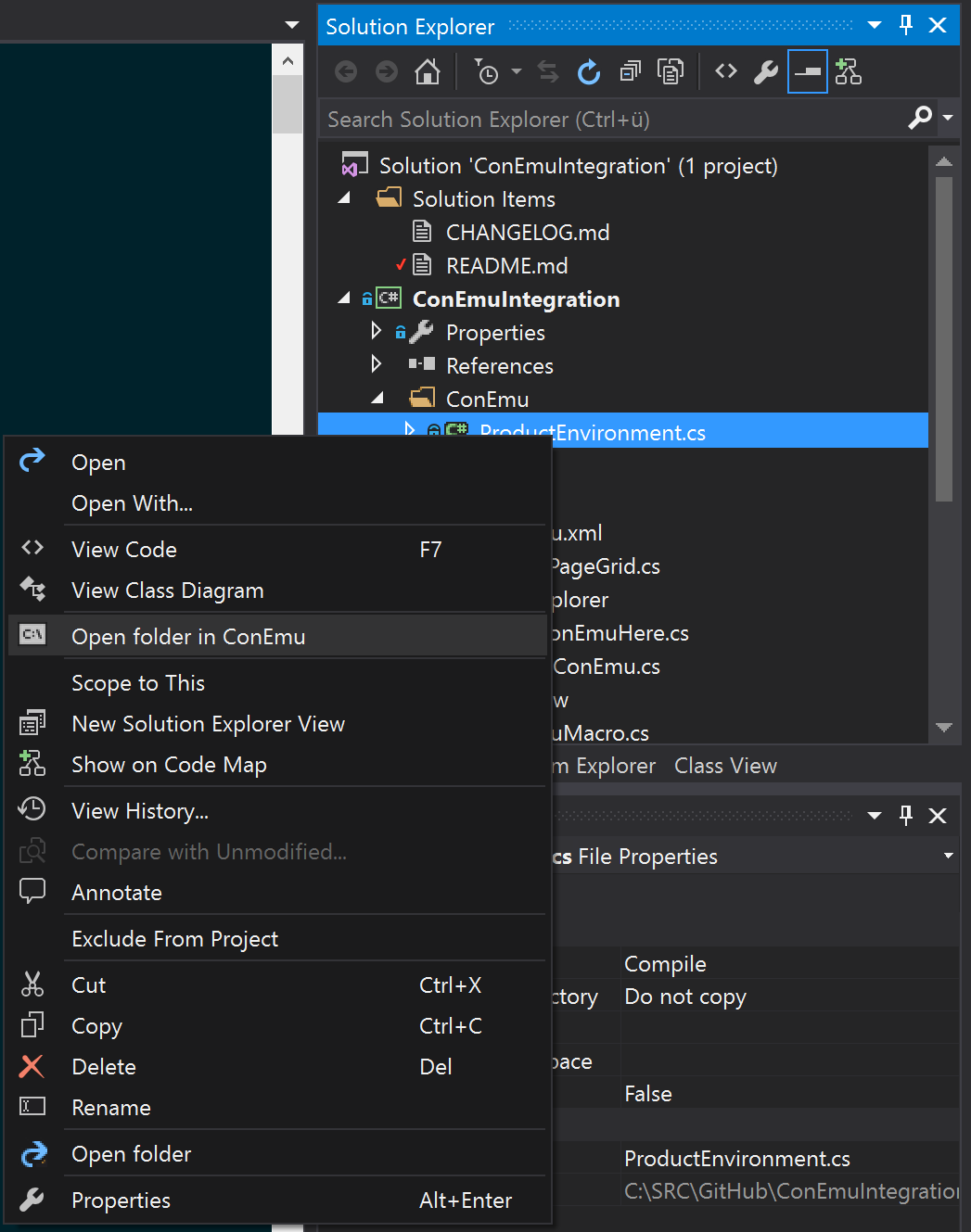971x1232 pixels.
Task: Click the Annotate speech bubble icon
Action: point(32,891)
